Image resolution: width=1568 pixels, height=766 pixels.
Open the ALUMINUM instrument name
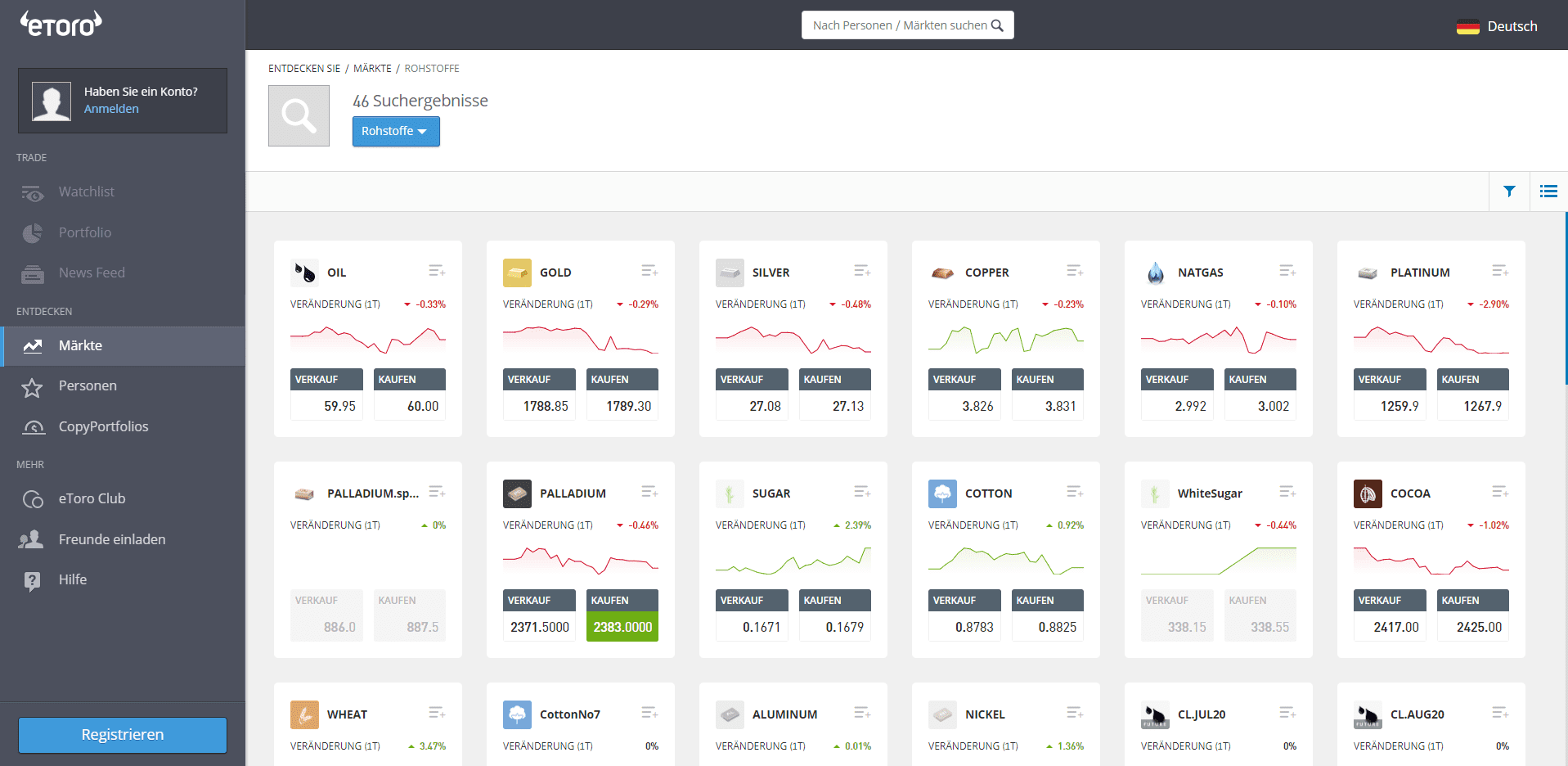tap(784, 714)
